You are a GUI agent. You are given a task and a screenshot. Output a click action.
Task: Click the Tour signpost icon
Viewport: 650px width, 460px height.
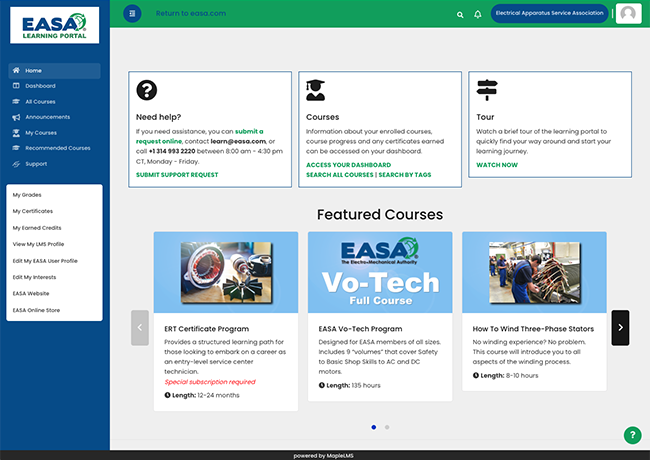[x=486, y=90]
